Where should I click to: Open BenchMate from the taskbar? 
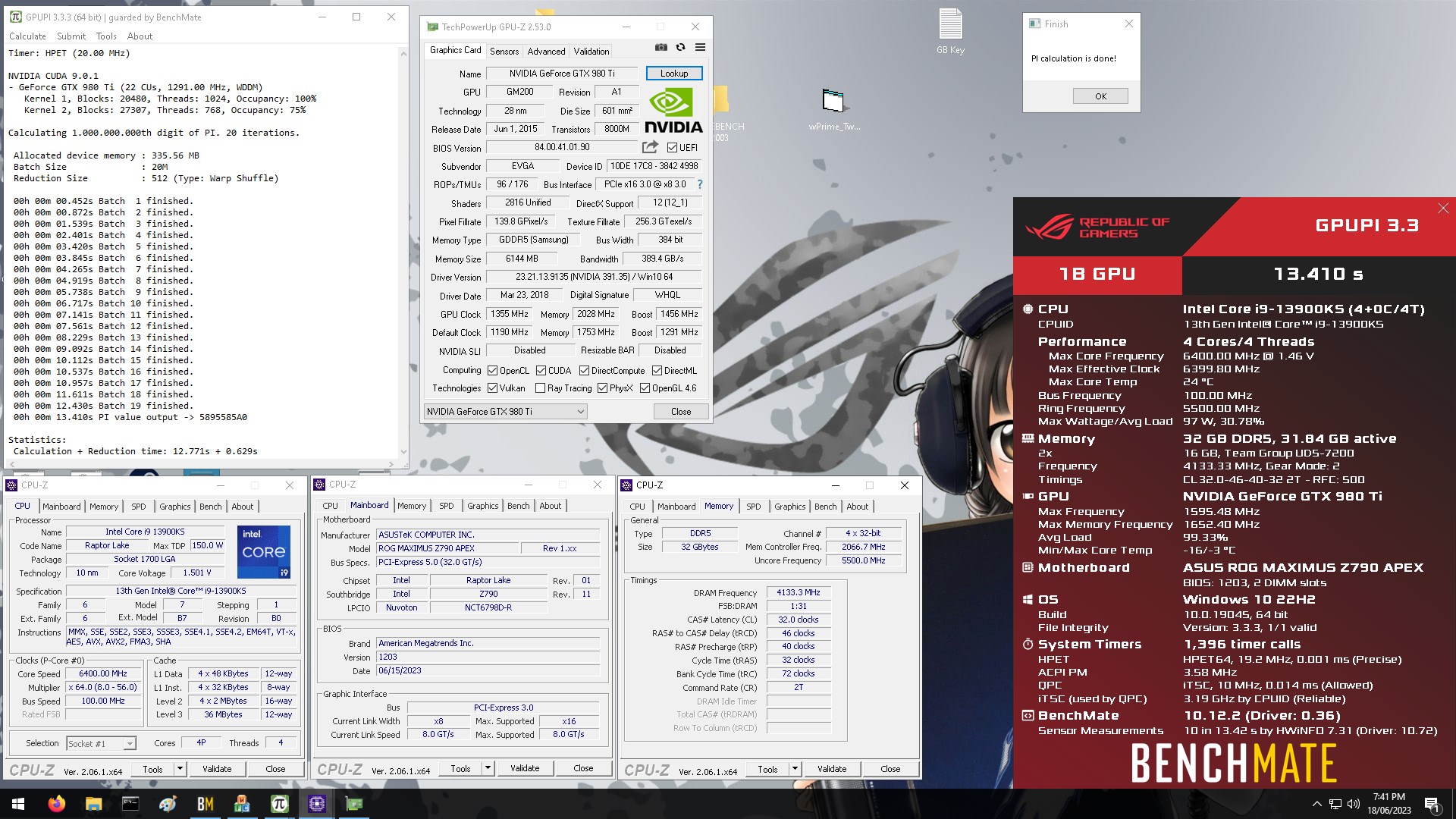tap(205, 804)
